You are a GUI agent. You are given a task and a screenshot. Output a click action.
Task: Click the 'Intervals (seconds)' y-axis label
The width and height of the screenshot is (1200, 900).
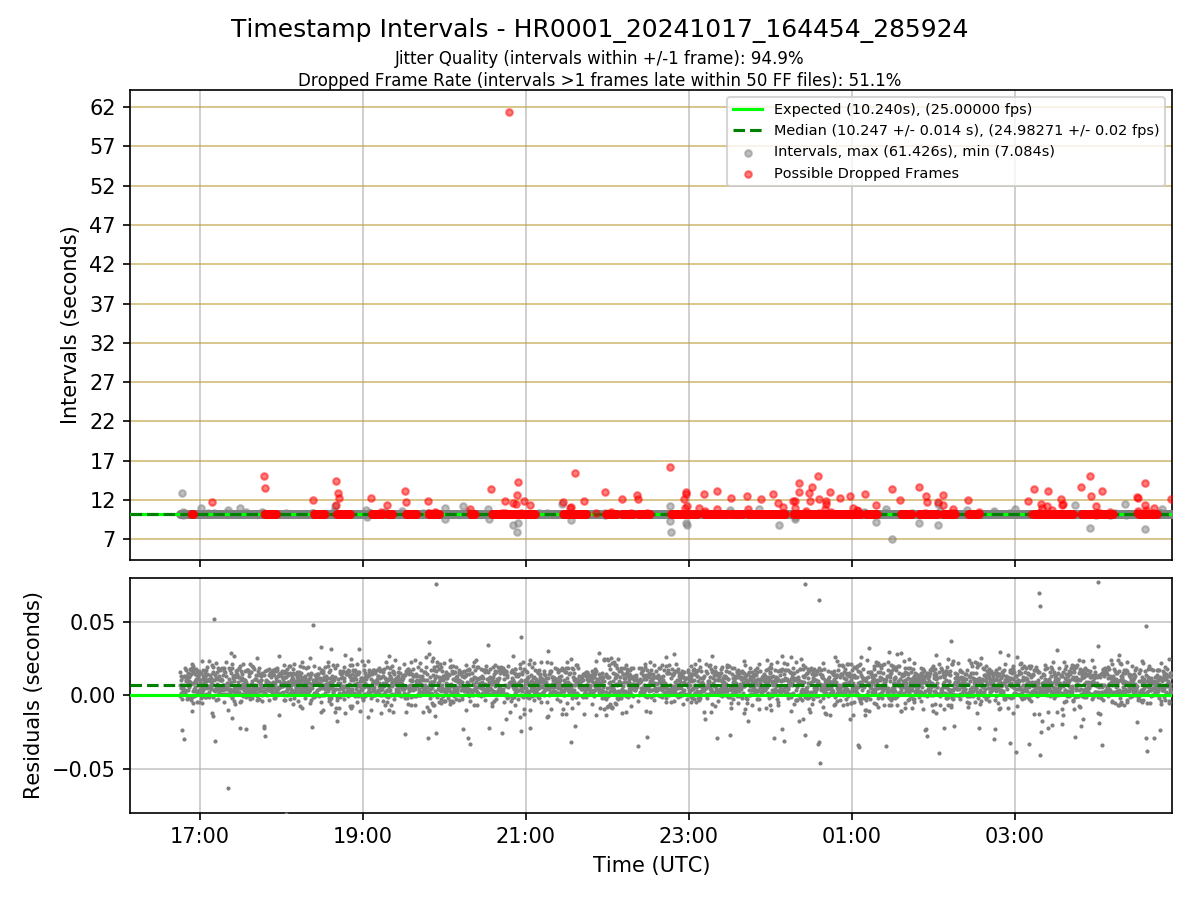click(69, 325)
